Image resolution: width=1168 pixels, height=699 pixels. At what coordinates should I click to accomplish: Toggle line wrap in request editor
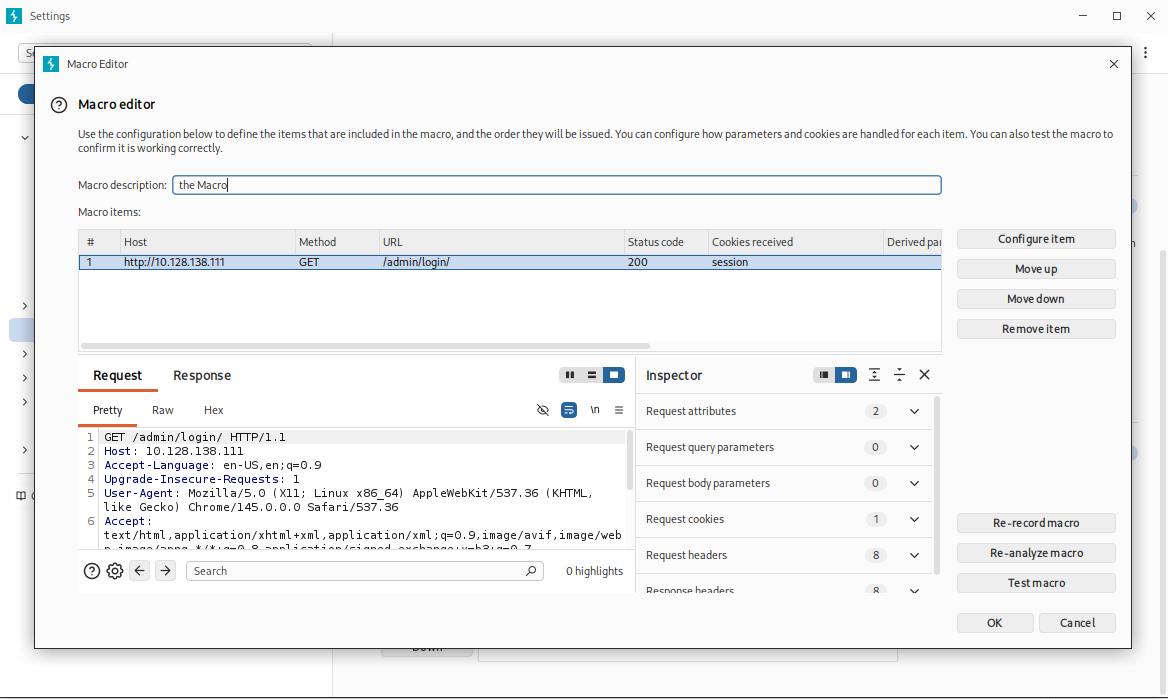point(568,410)
